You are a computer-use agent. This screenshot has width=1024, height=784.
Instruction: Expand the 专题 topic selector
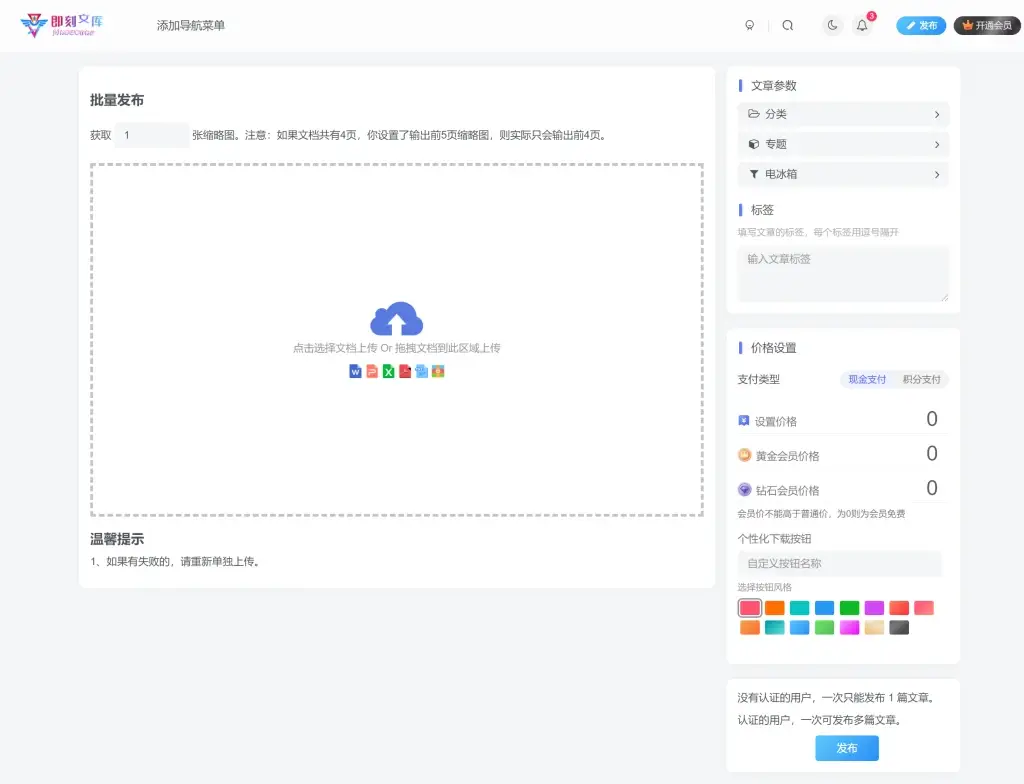click(x=843, y=144)
